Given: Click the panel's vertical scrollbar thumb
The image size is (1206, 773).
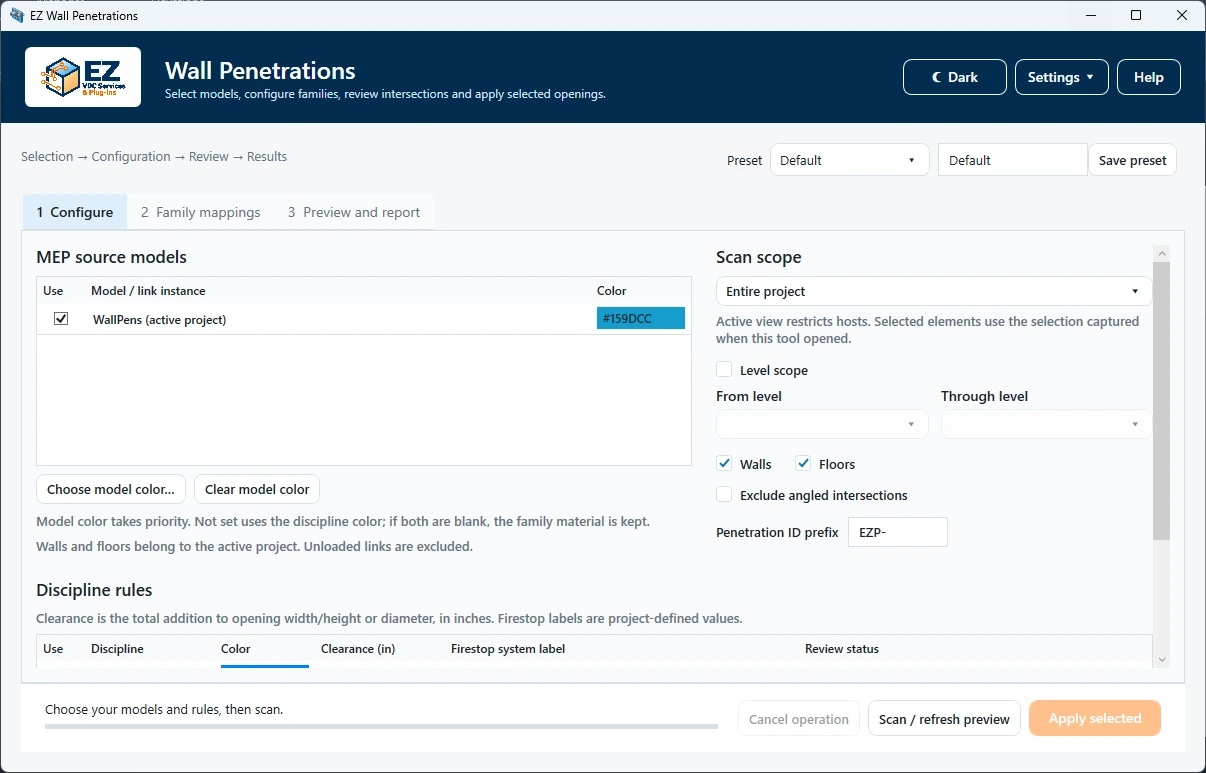Looking at the screenshot, I should 1161,400.
